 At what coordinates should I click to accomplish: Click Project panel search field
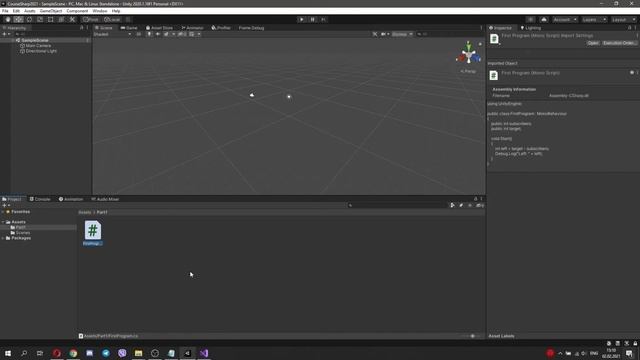click(397, 205)
